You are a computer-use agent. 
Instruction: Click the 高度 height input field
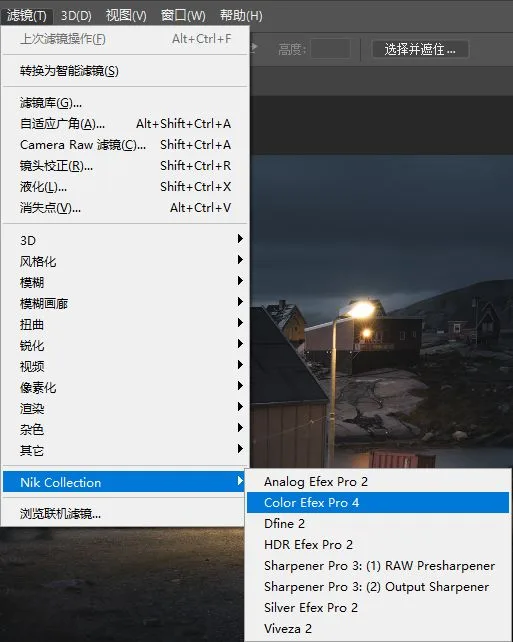tap(330, 50)
